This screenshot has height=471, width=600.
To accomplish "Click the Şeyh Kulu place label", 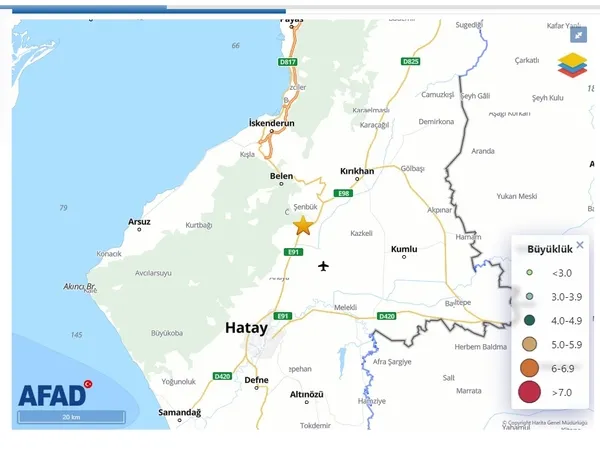I will (548, 98).
